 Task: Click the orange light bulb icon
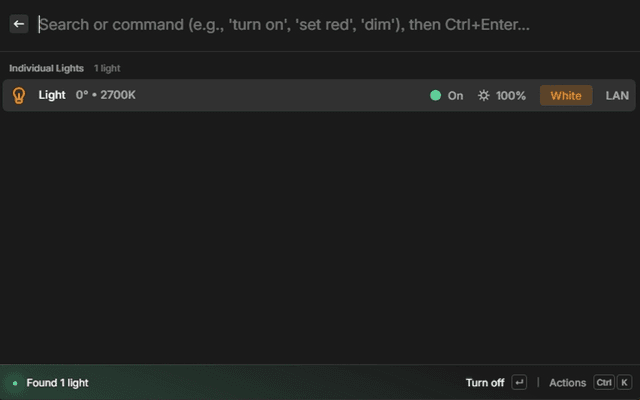tap(18, 96)
